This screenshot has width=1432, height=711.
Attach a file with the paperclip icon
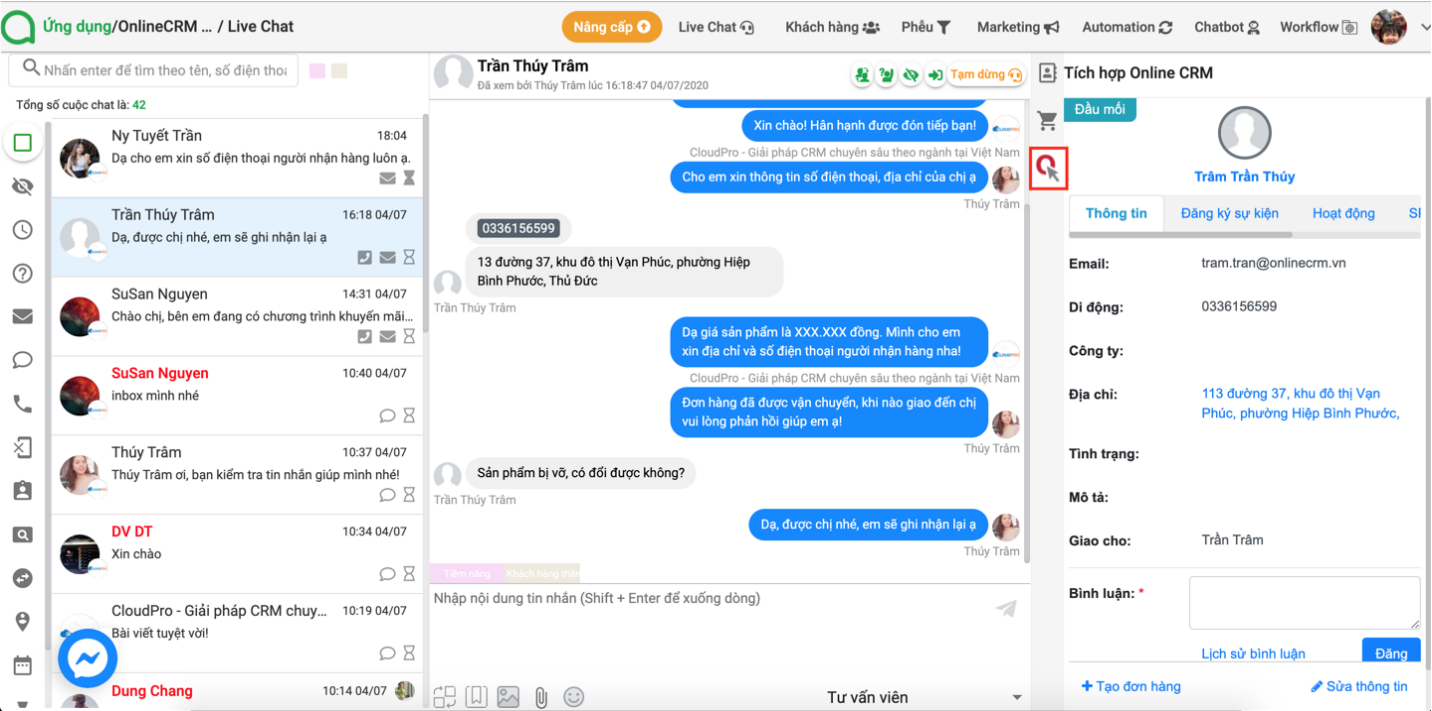[541, 697]
